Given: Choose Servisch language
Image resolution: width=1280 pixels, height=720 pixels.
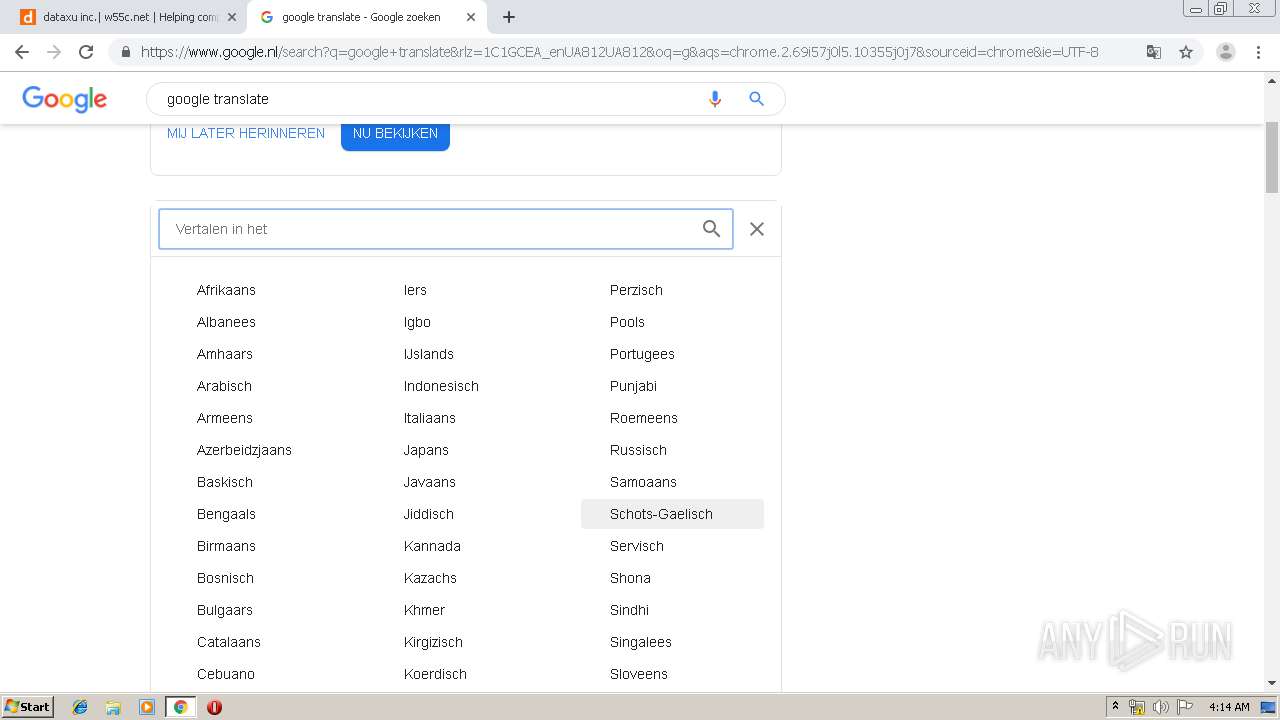Looking at the screenshot, I should coord(637,546).
